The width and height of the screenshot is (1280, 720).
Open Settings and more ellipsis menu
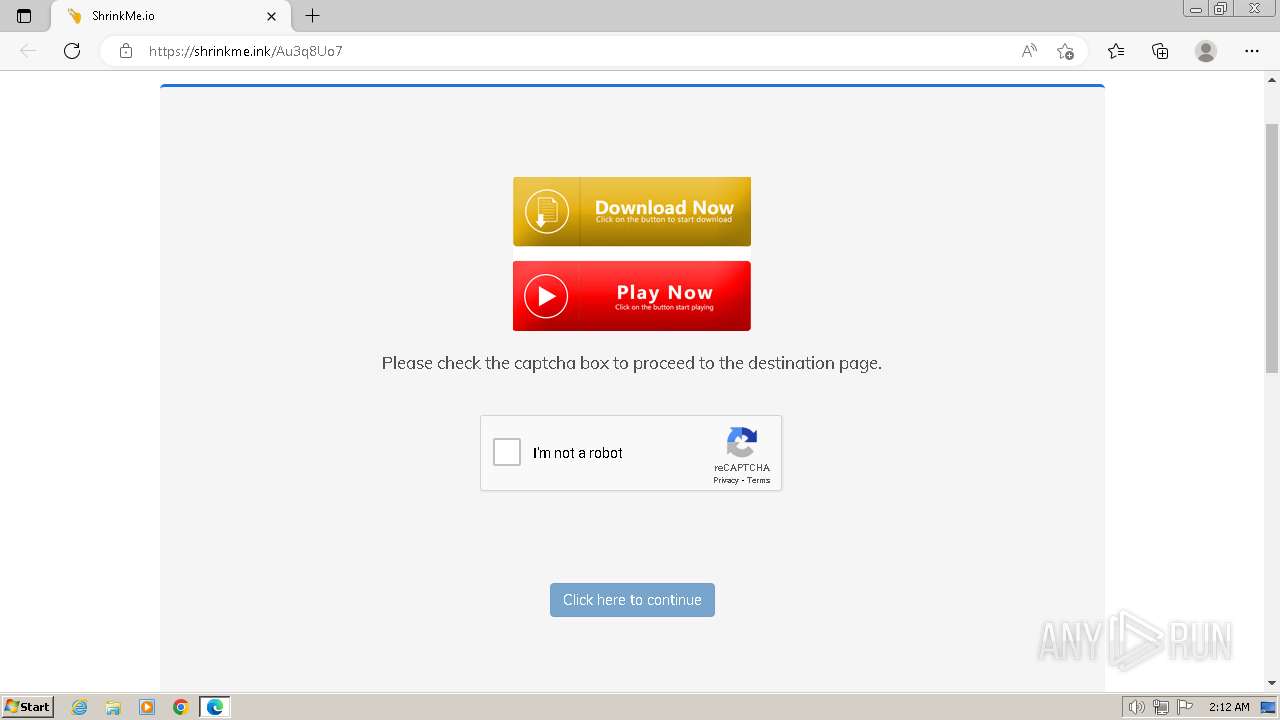1252,51
